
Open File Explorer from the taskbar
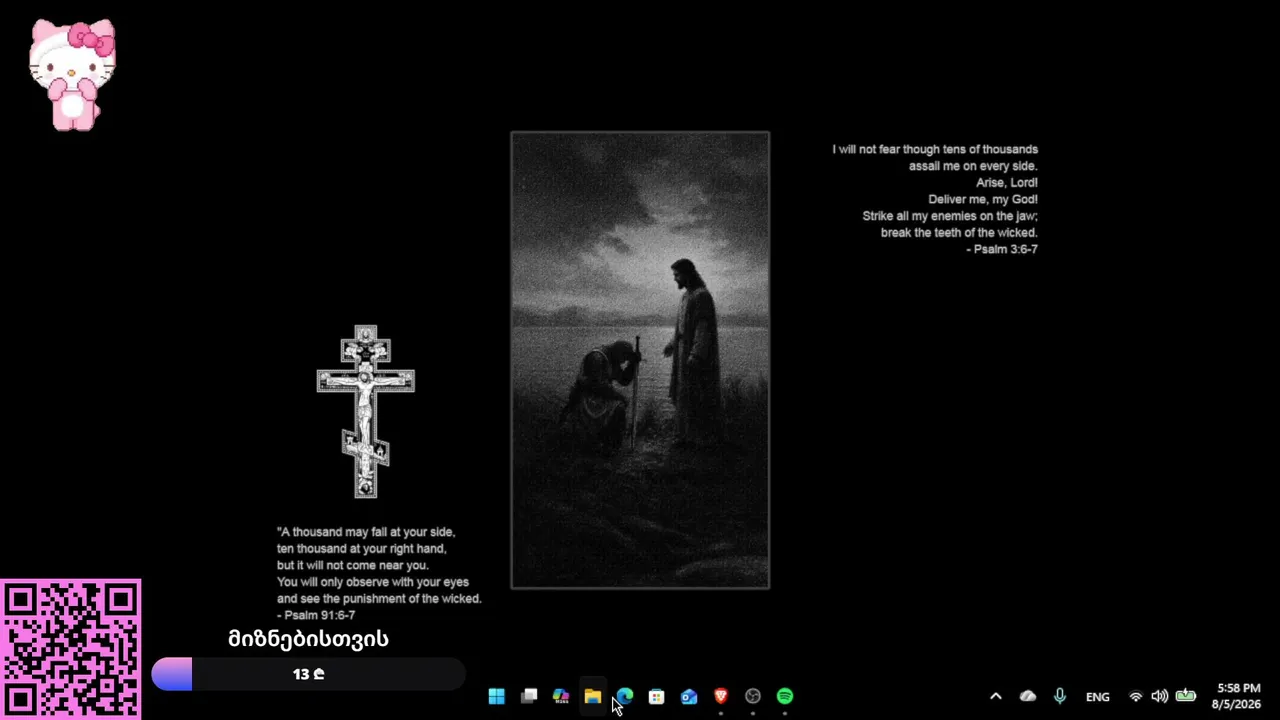[x=593, y=696]
